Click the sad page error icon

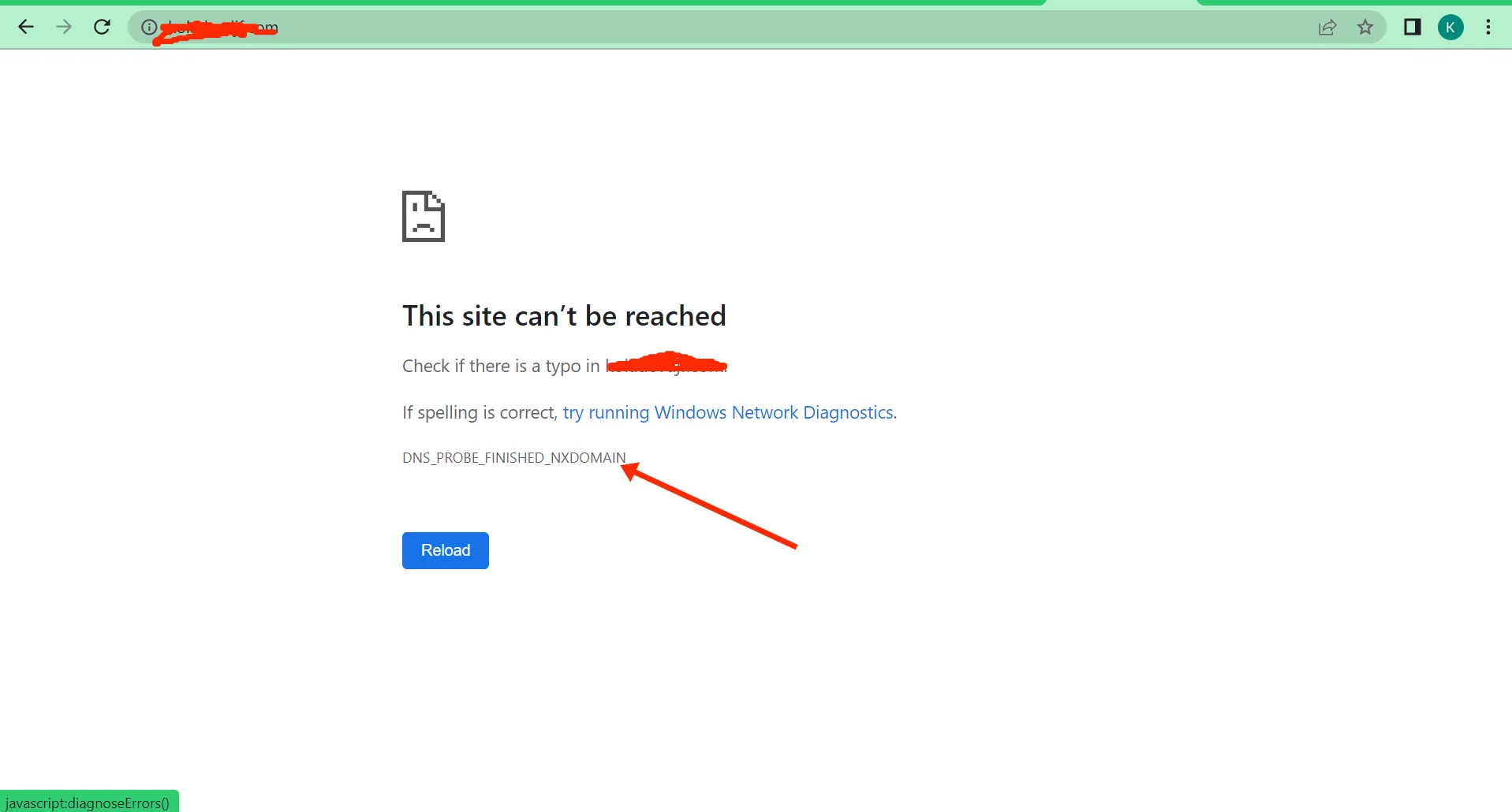[424, 216]
